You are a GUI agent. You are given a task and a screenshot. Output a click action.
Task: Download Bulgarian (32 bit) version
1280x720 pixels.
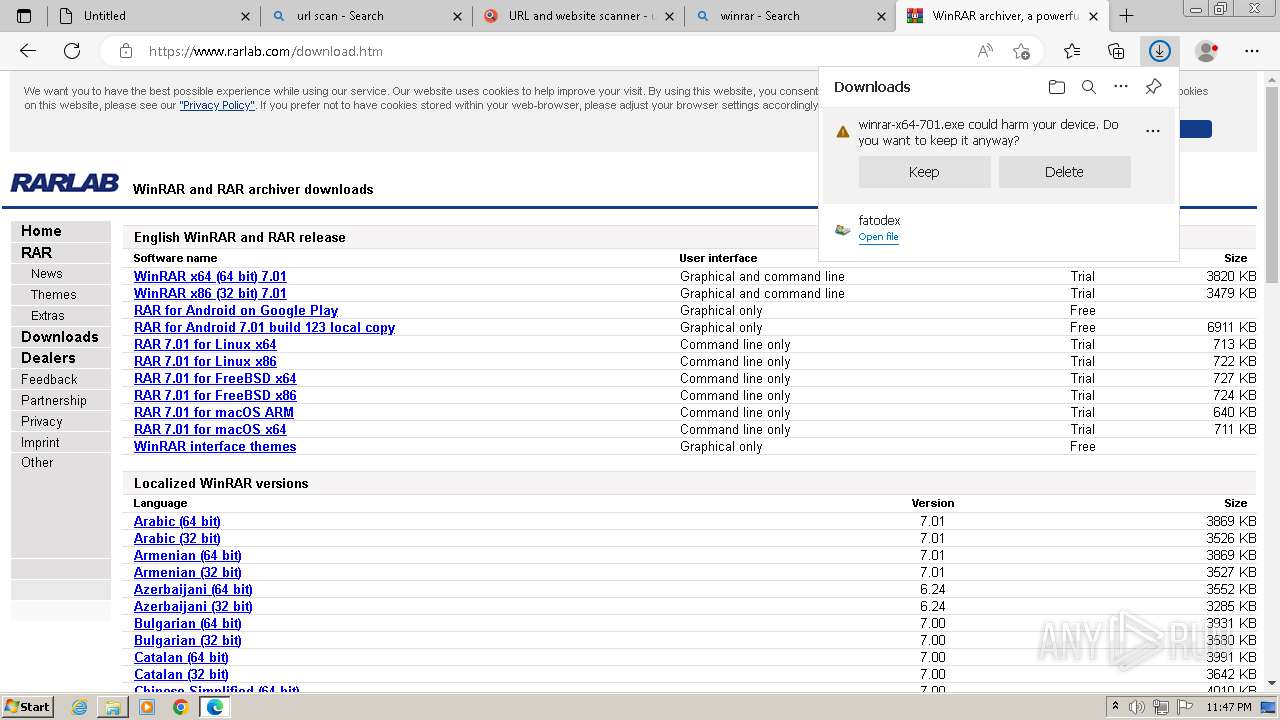187,641
